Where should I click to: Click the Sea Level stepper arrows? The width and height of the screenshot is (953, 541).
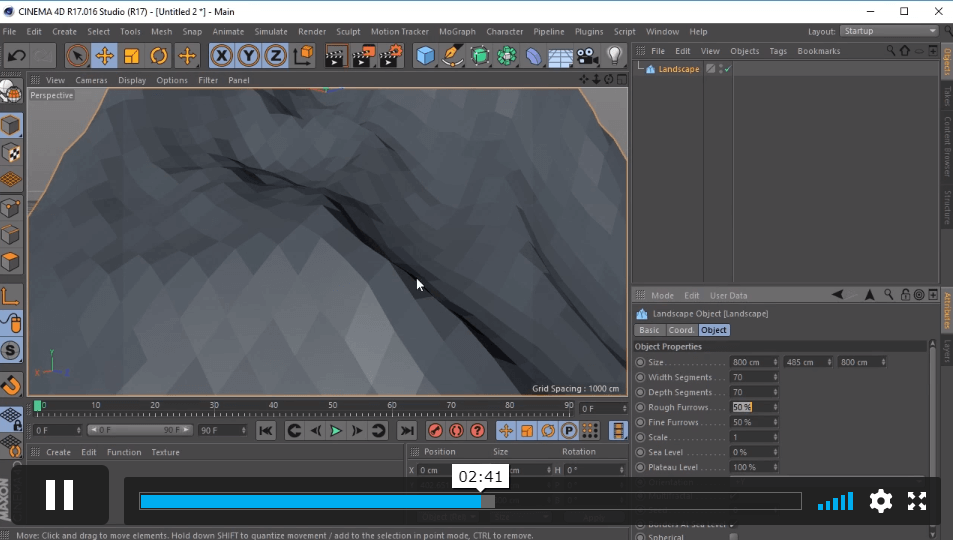coord(775,452)
